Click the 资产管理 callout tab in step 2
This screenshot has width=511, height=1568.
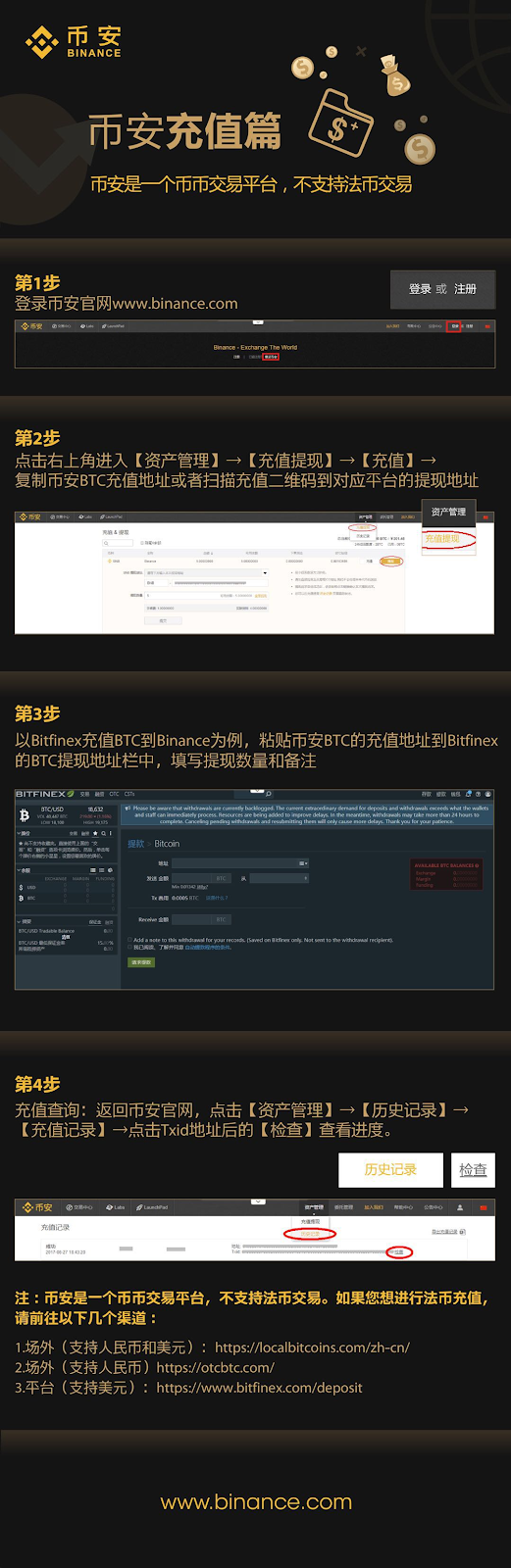point(448,512)
